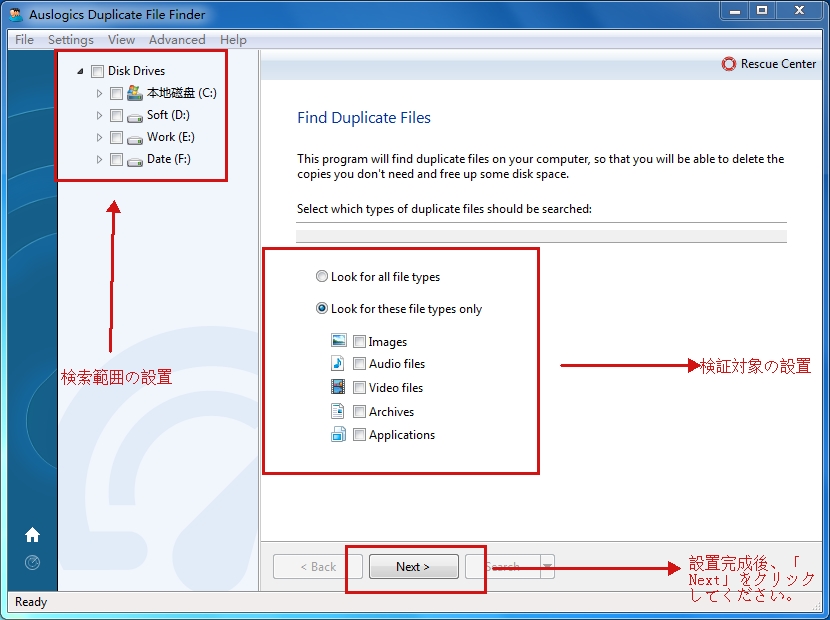Click the Find Duplicate Files heading
The height and width of the screenshot is (620, 830).
point(364,118)
